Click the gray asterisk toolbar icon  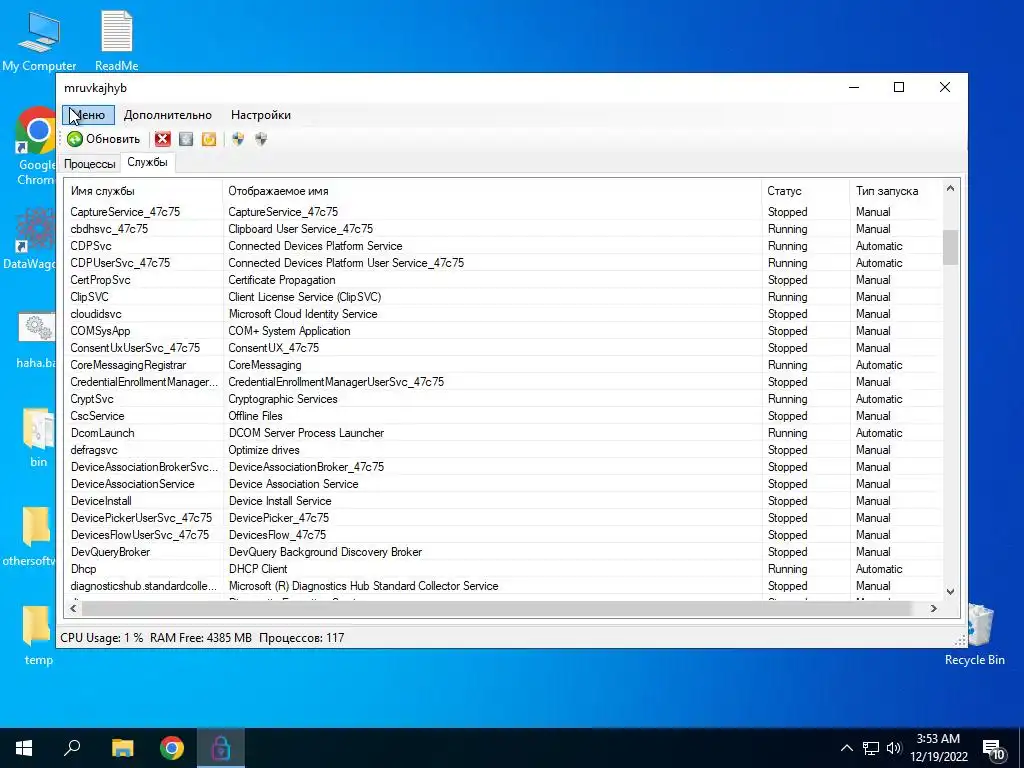point(186,139)
